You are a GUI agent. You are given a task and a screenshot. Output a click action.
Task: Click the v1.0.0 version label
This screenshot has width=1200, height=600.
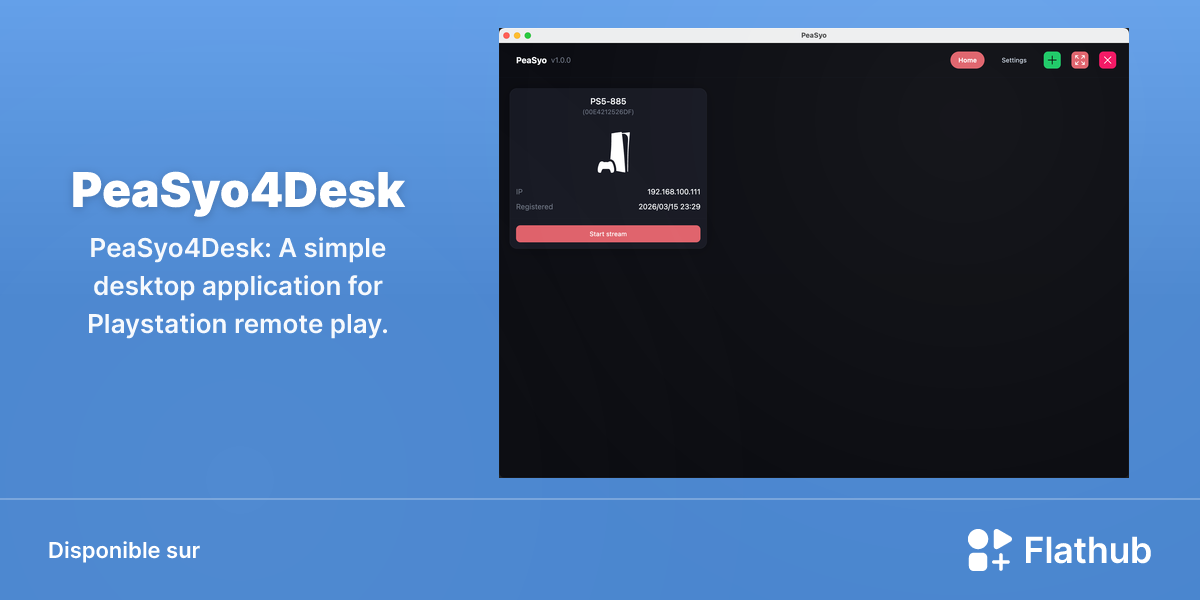(x=561, y=60)
